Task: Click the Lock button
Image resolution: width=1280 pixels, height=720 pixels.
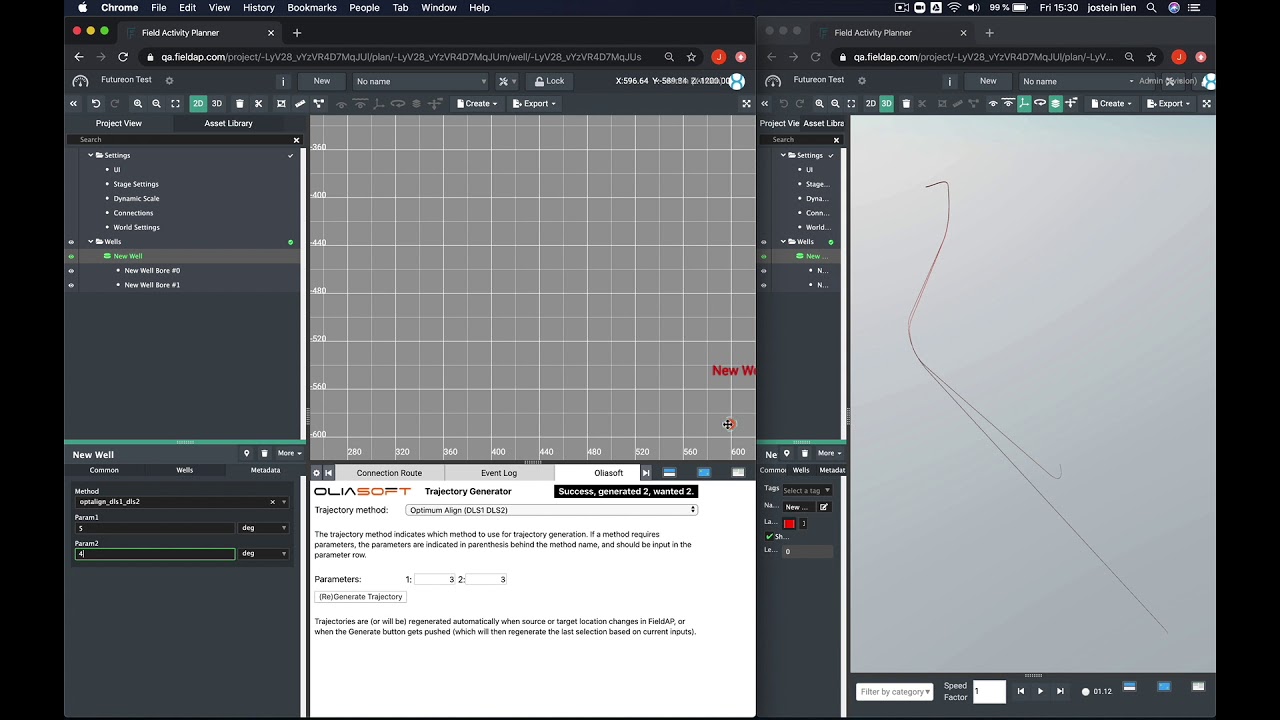Action: coord(549,81)
